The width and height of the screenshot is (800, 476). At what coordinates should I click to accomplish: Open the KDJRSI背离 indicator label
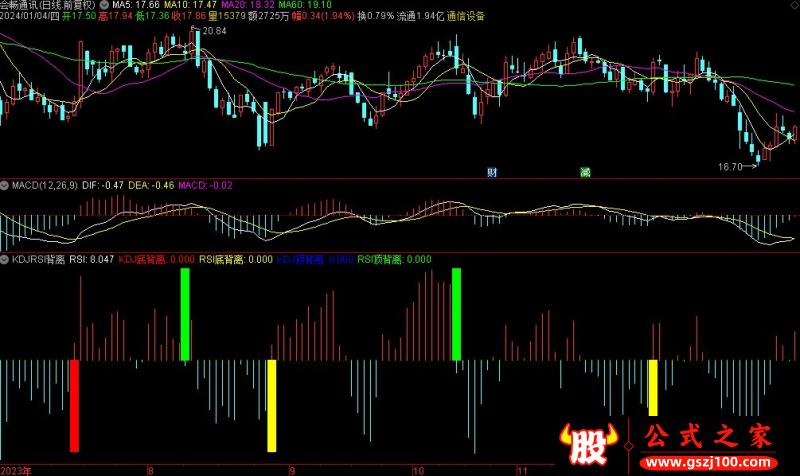pyautogui.click(x=37, y=258)
